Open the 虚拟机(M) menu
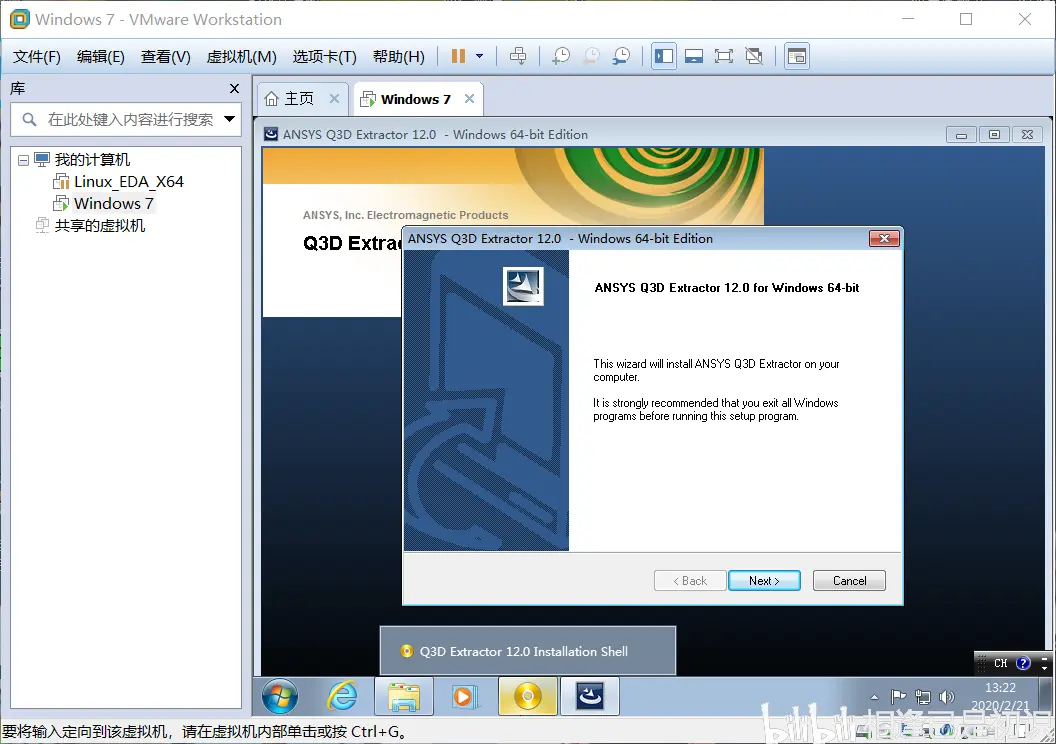This screenshot has height=744, width=1056. 241,57
